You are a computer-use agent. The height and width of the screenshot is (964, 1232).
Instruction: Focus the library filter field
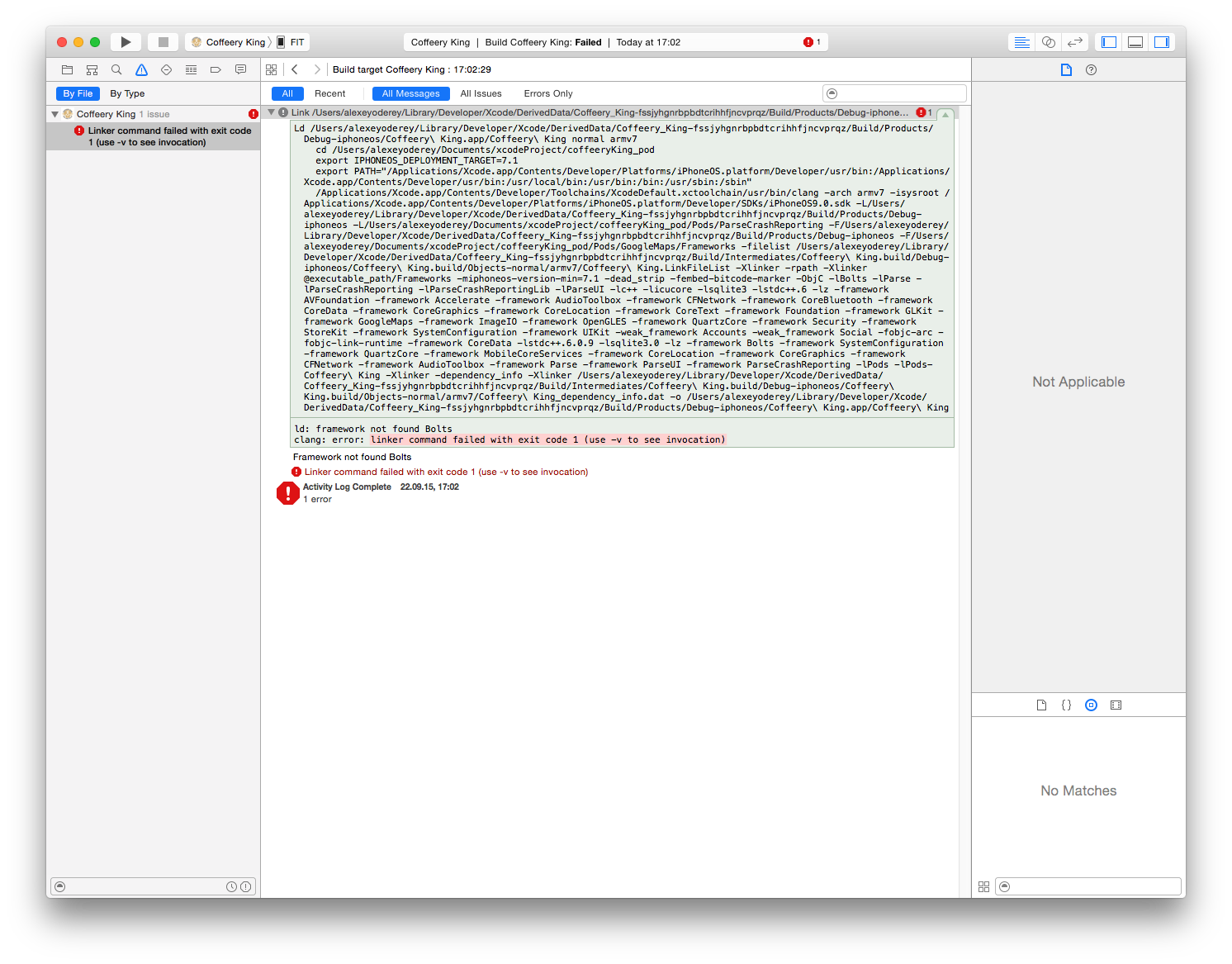(x=1088, y=887)
